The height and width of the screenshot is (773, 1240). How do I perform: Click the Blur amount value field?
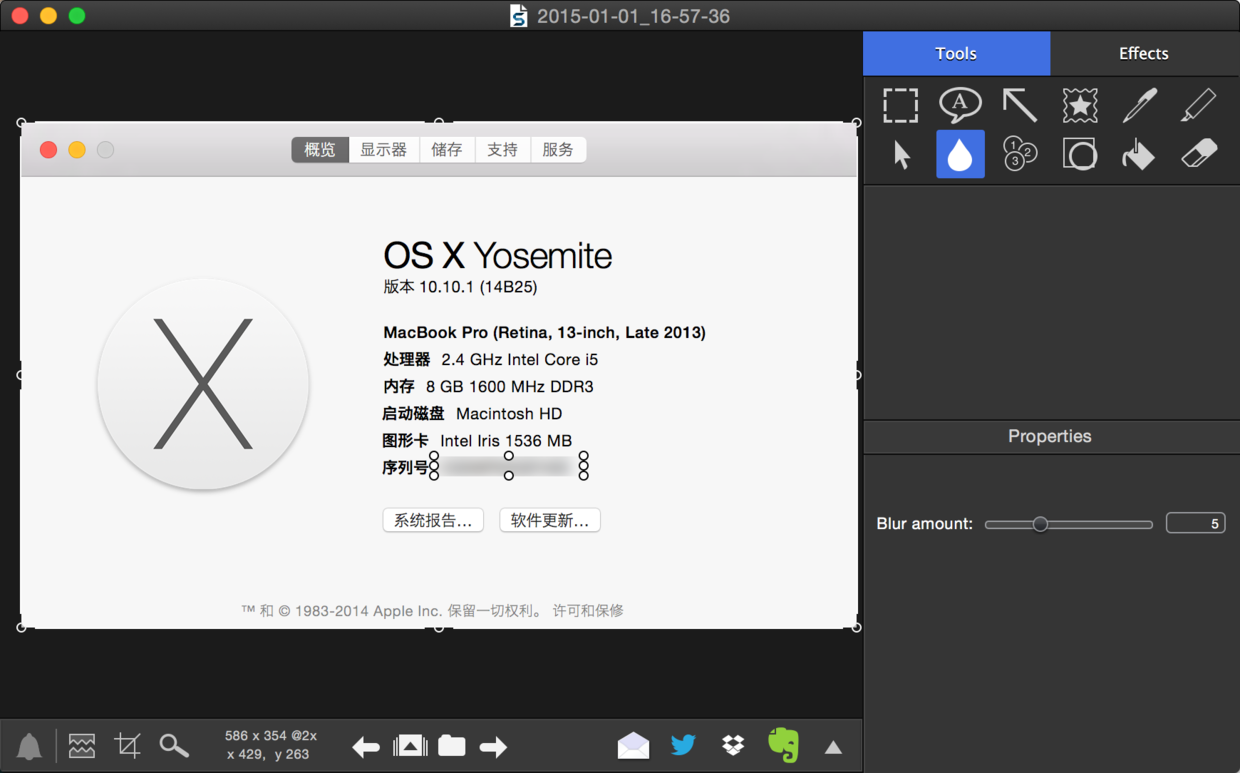[1195, 523]
